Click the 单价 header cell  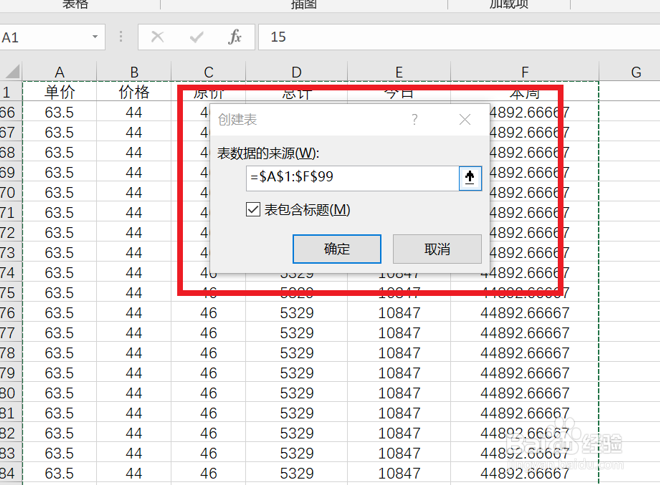point(59,92)
